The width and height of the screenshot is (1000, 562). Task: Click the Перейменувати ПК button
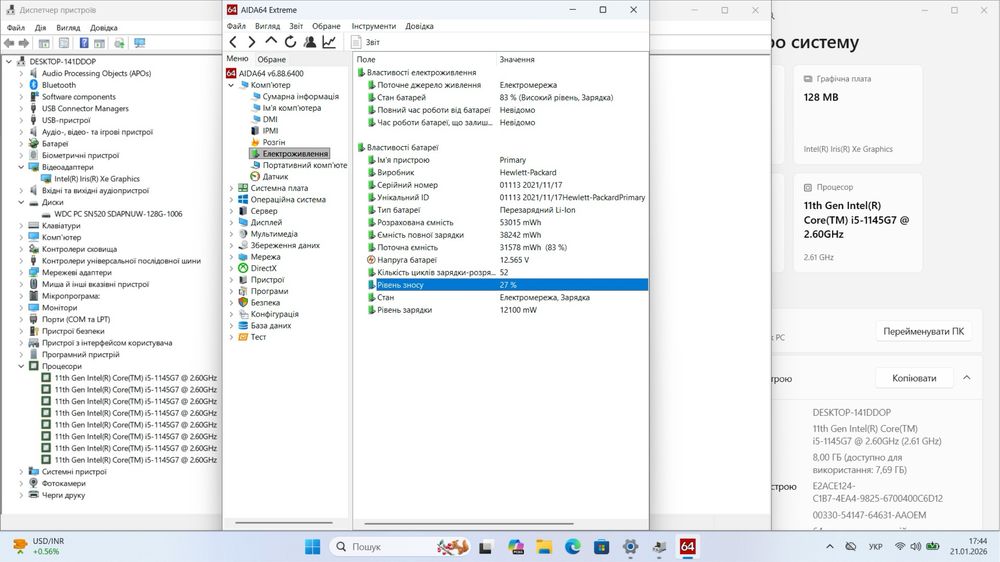[x=923, y=331]
